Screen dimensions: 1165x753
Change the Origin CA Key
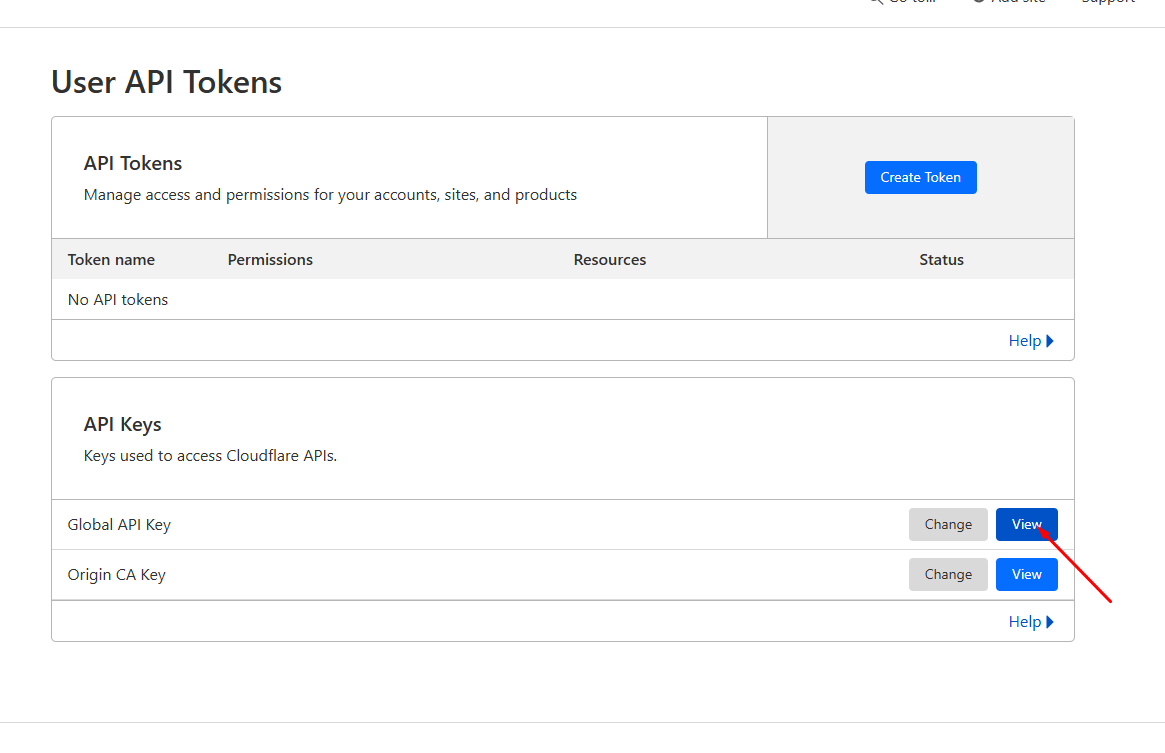click(x=948, y=575)
